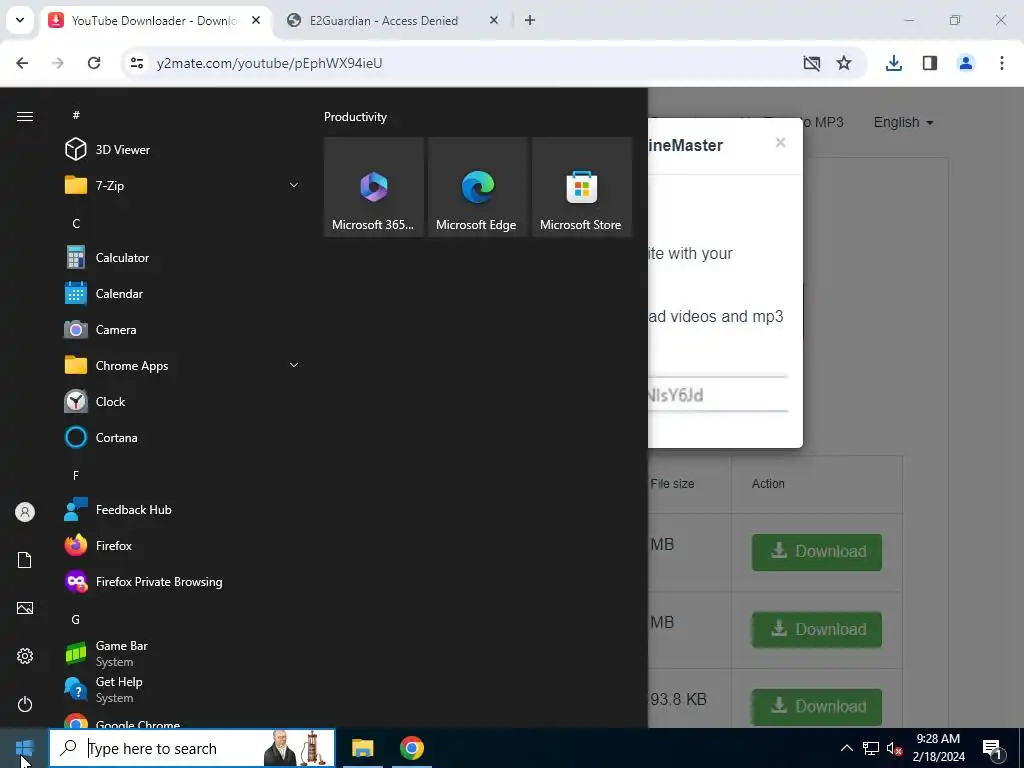The image size is (1024, 768).
Task: Close the KineMaster popup dialog
Action: pyautogui.click(x=780, y=142)
